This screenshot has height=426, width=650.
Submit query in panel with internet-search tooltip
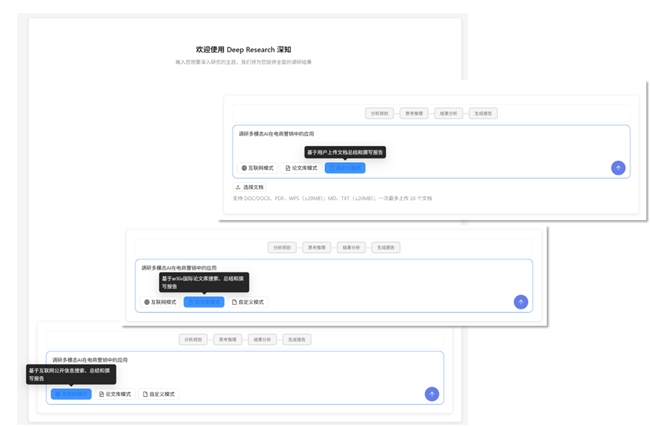[x=431, y=394]
